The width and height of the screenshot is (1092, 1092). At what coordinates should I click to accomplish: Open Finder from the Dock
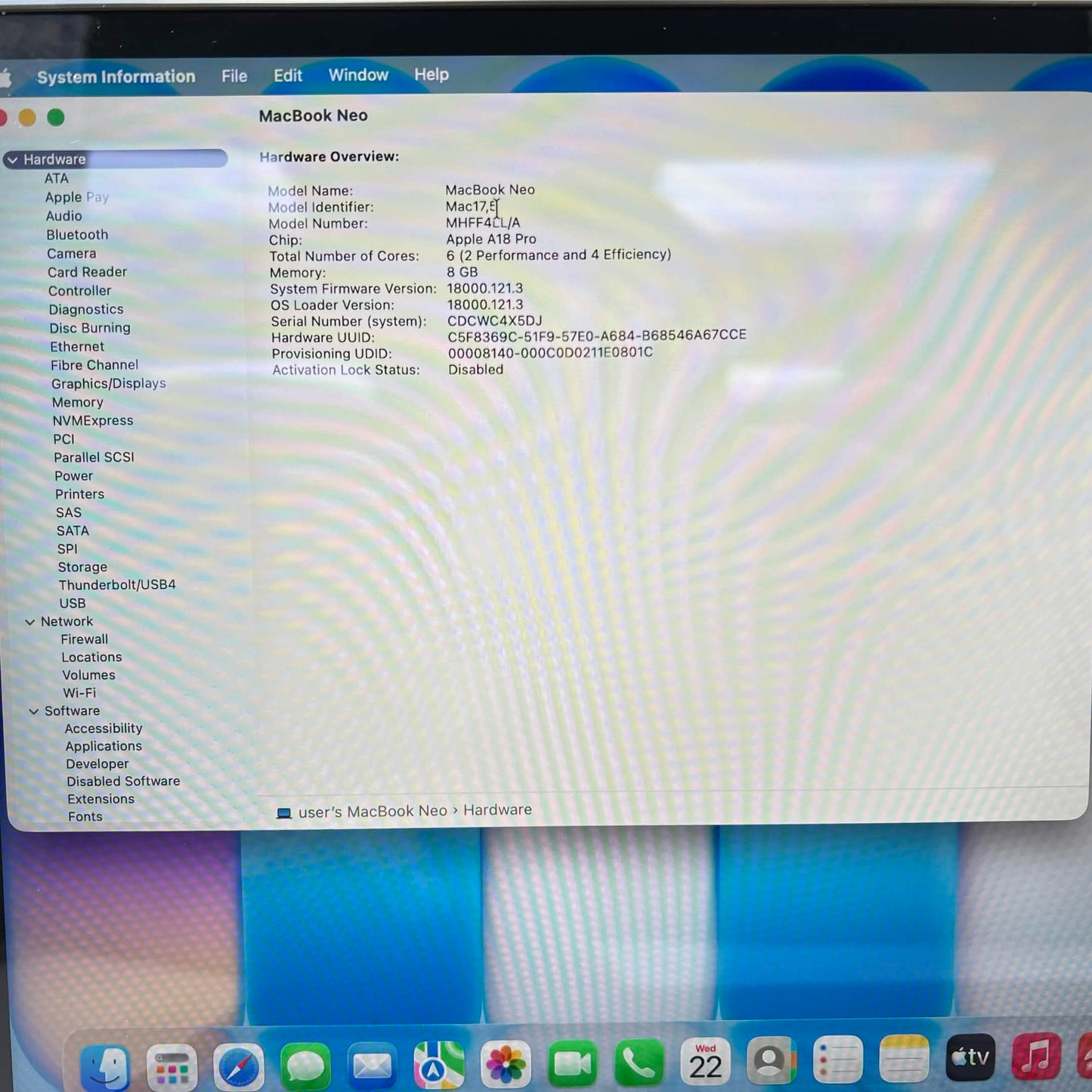click(105, 1067)
